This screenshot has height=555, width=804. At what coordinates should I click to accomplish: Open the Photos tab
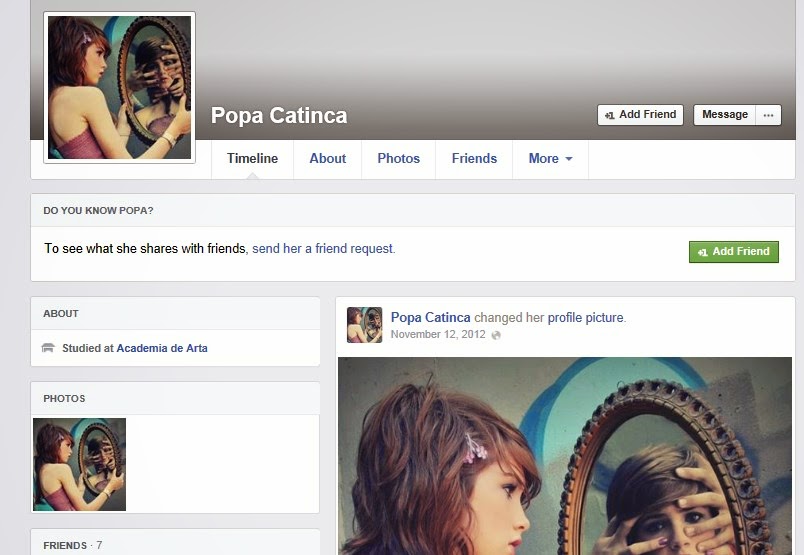[398, 158]
